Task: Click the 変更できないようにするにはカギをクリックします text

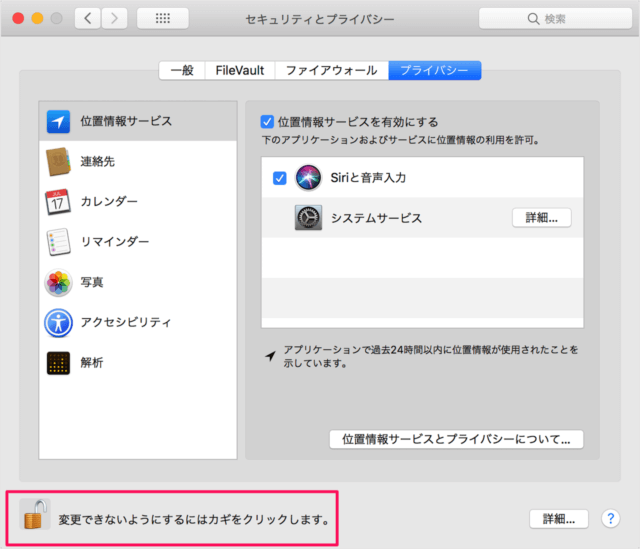Action: [x=193, y=519]
